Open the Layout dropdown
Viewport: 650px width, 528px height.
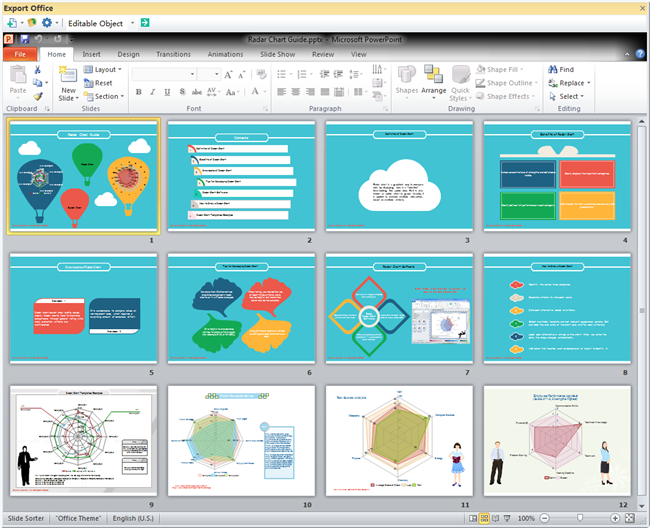point(103,70)
